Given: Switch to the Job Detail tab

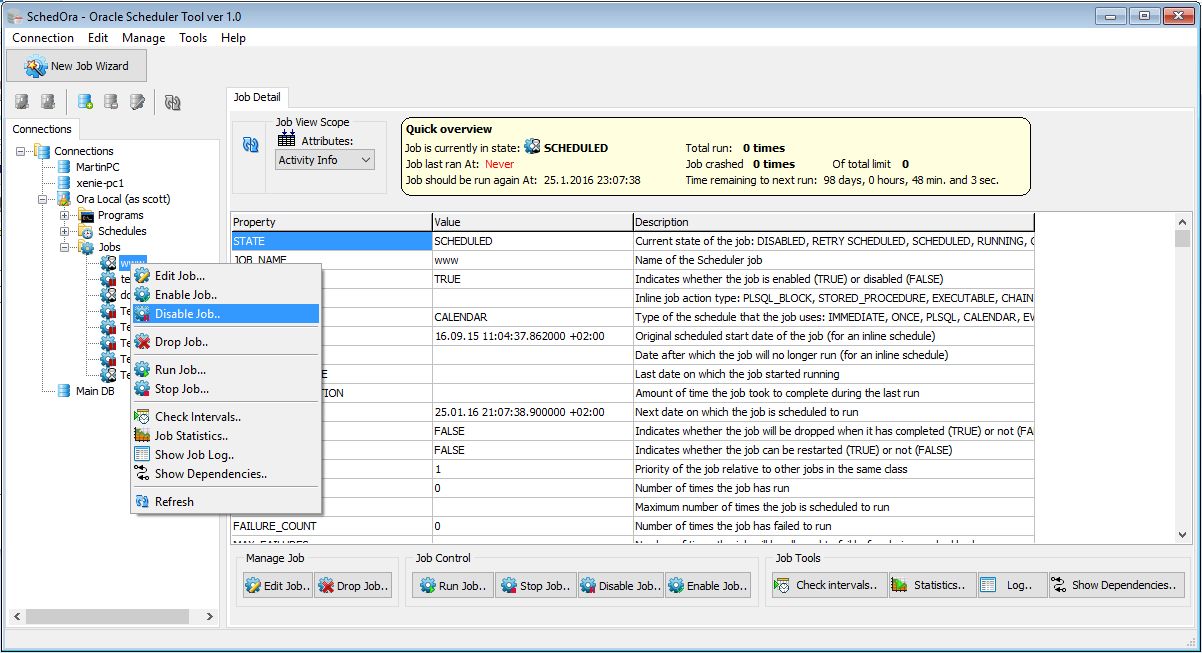Looking at the screenshot, I should tap(257, 98).
